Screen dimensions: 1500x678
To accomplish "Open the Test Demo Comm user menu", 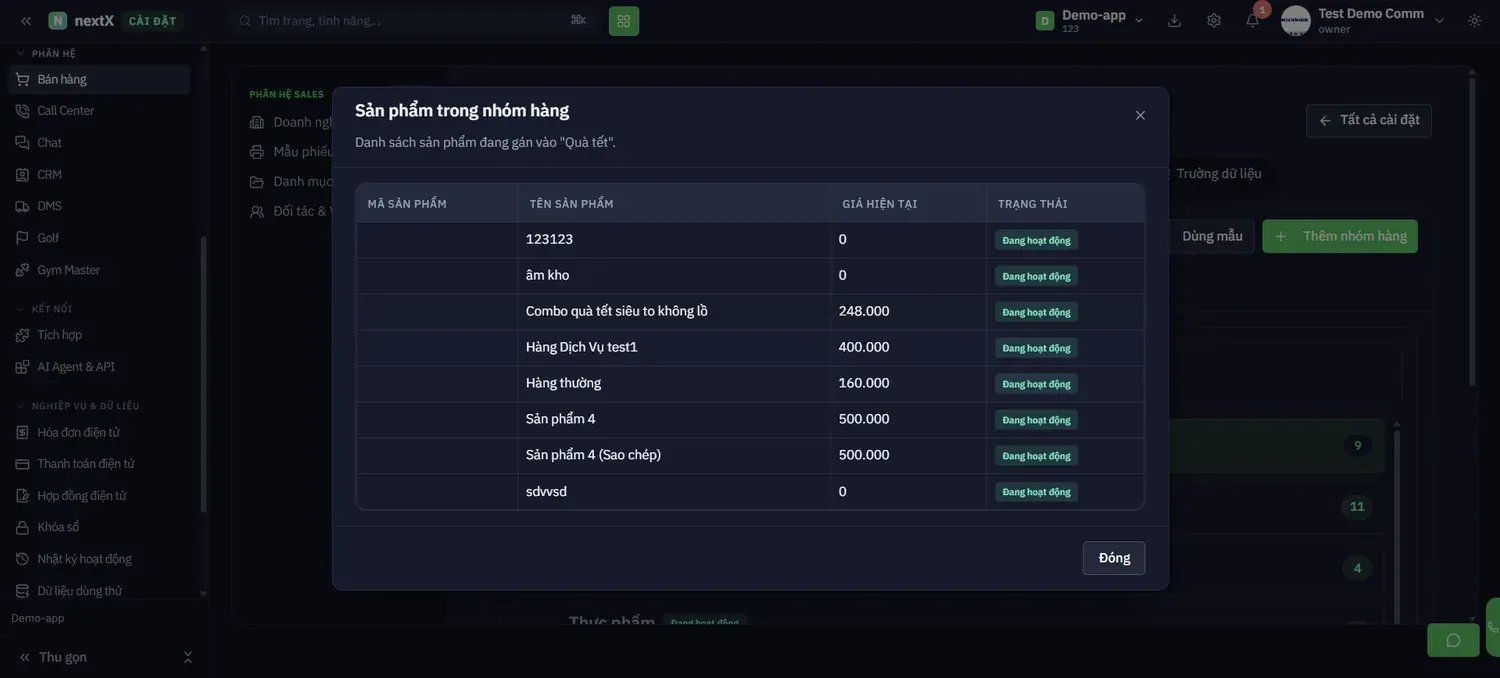I will (x=1364, y=21).
